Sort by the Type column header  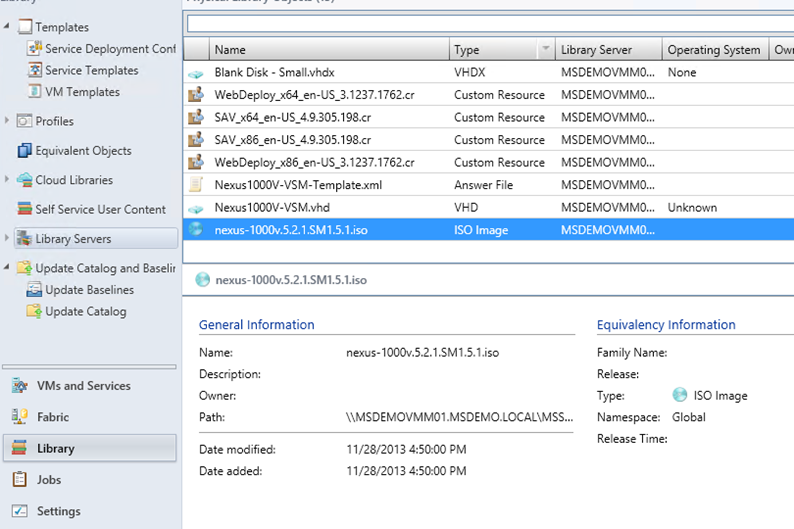click(494, 49)
